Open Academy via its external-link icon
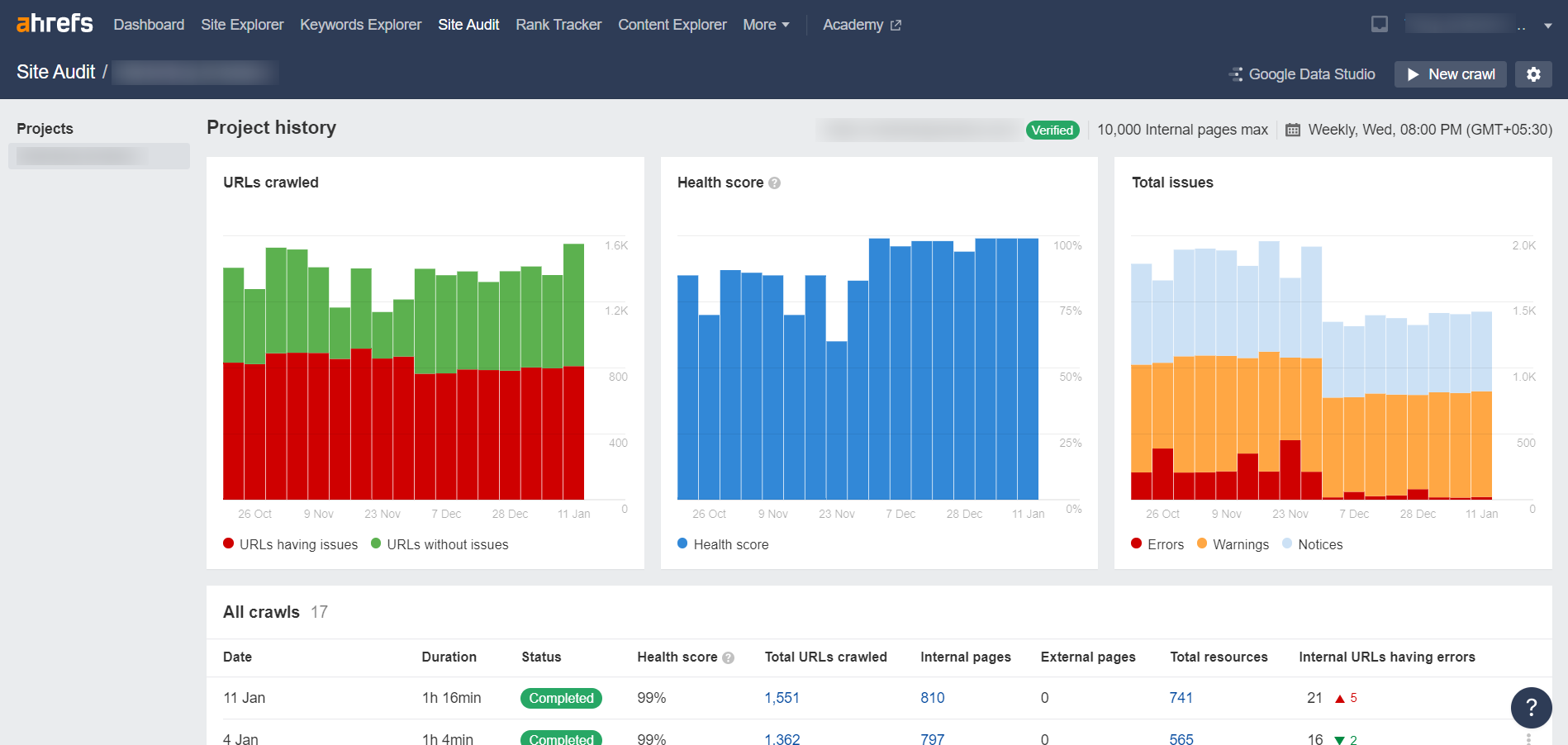This screenshot has height=745, width=1568. [896, 25]
